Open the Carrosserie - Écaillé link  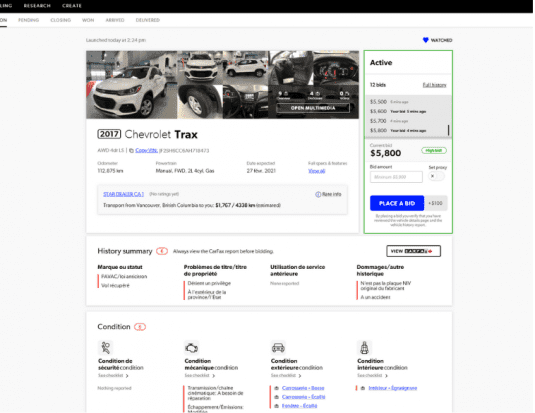(304, 397)
